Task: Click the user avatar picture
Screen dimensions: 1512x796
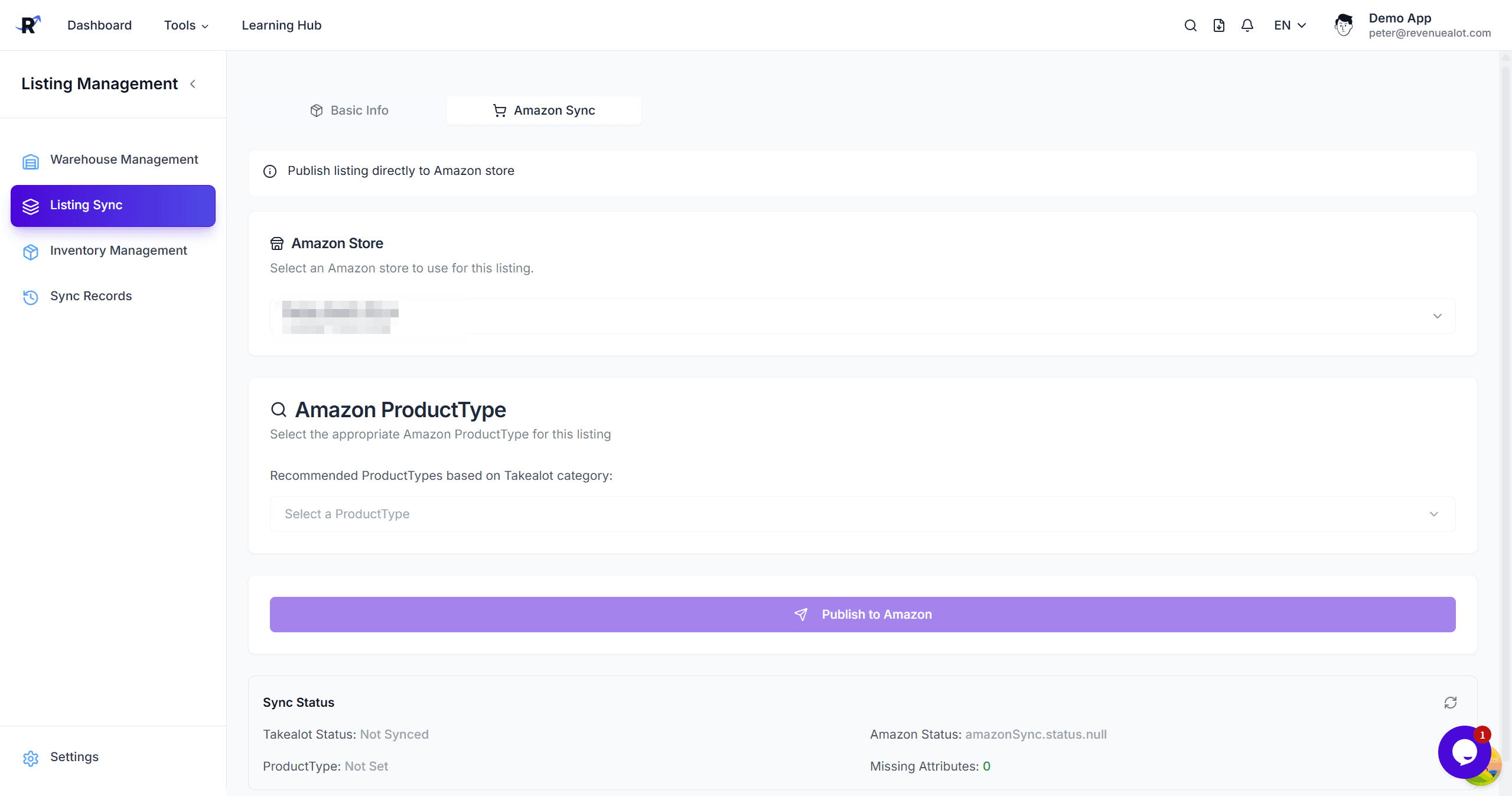Action: [1343, 25]
